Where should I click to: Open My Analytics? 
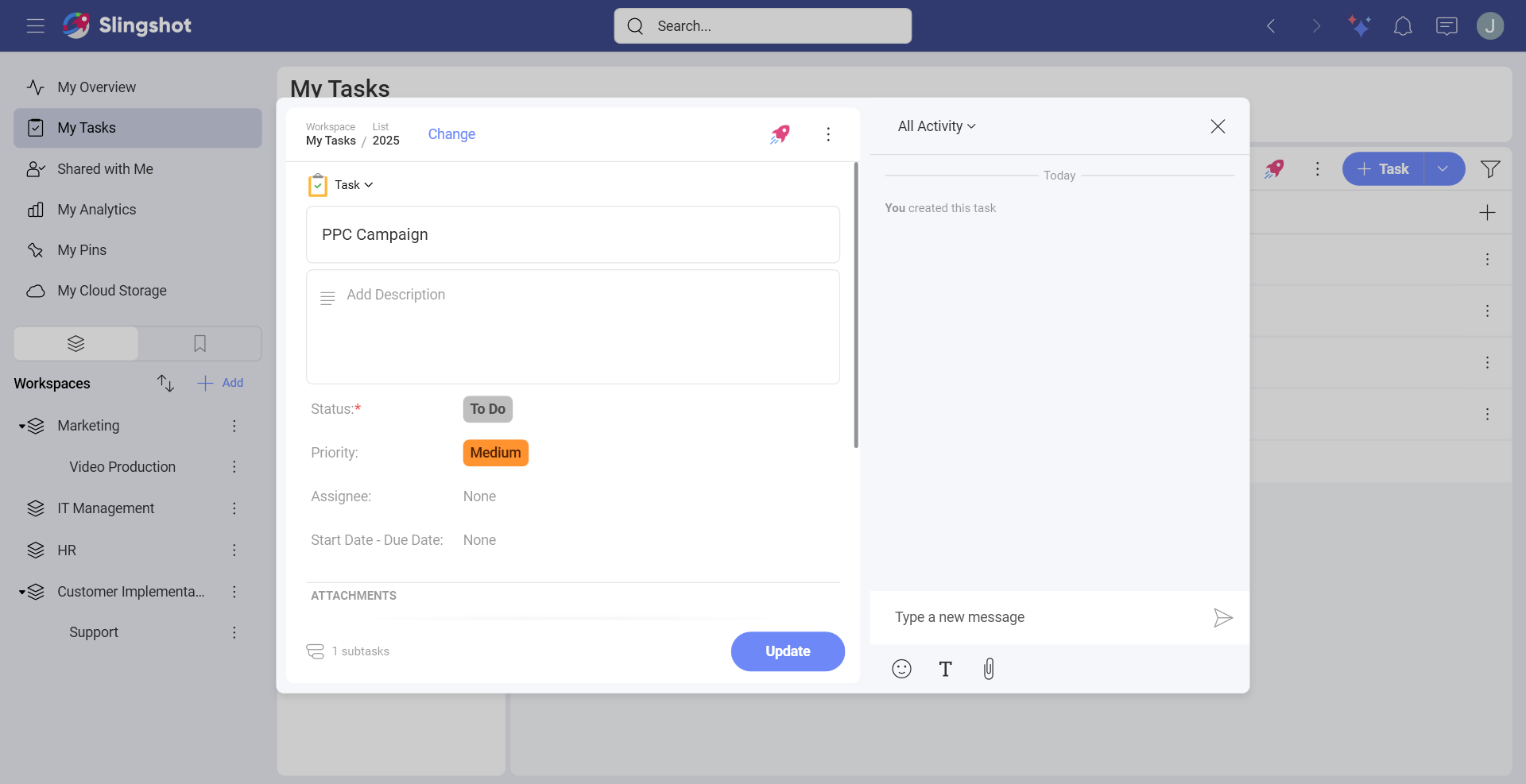[x=137, y=210]
